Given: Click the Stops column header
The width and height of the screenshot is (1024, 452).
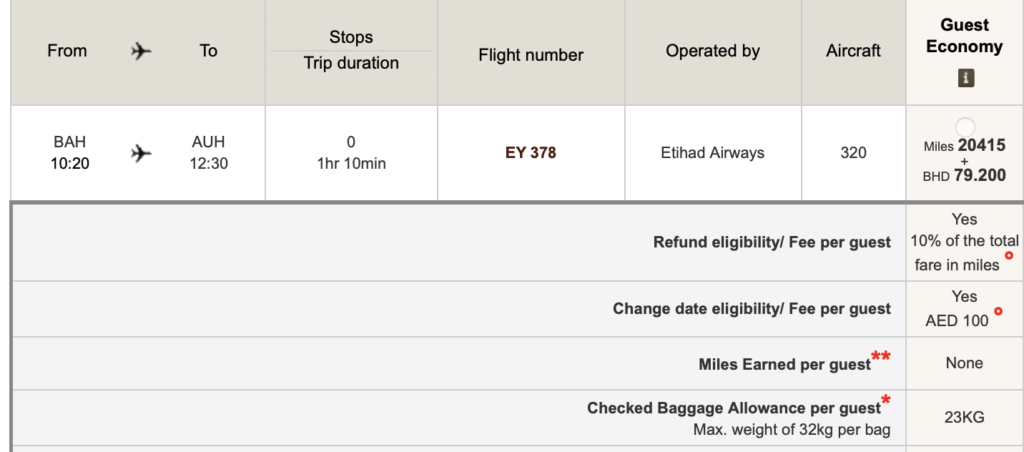Looking at the screenshot, I should [350, 37].
